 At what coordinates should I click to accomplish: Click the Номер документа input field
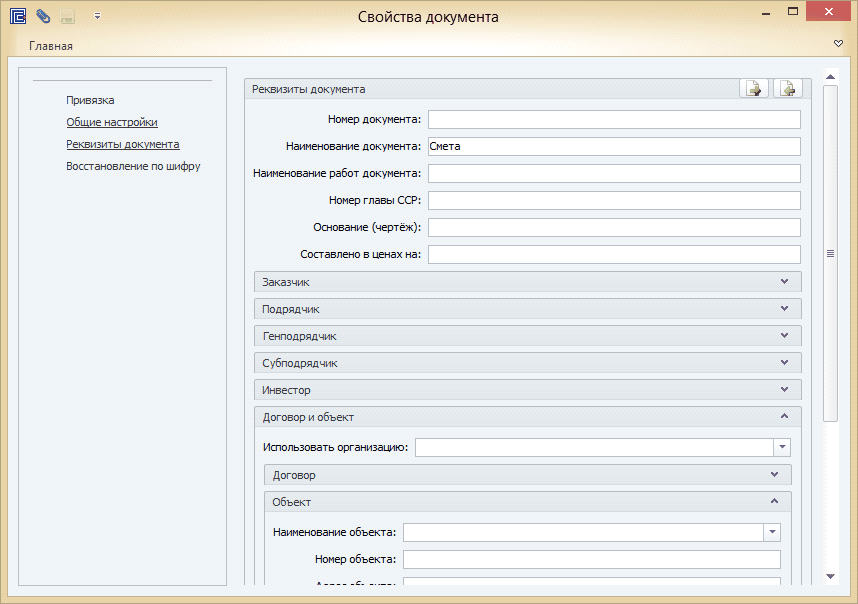[614, 120]
